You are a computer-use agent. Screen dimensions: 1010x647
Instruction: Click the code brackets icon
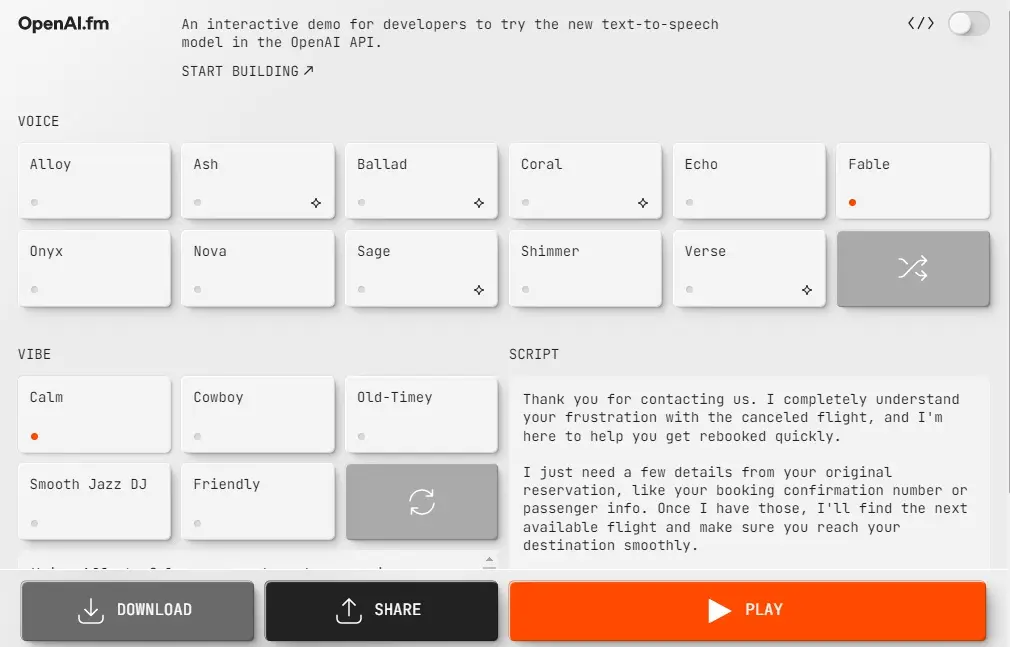click(x=920, y=24)
